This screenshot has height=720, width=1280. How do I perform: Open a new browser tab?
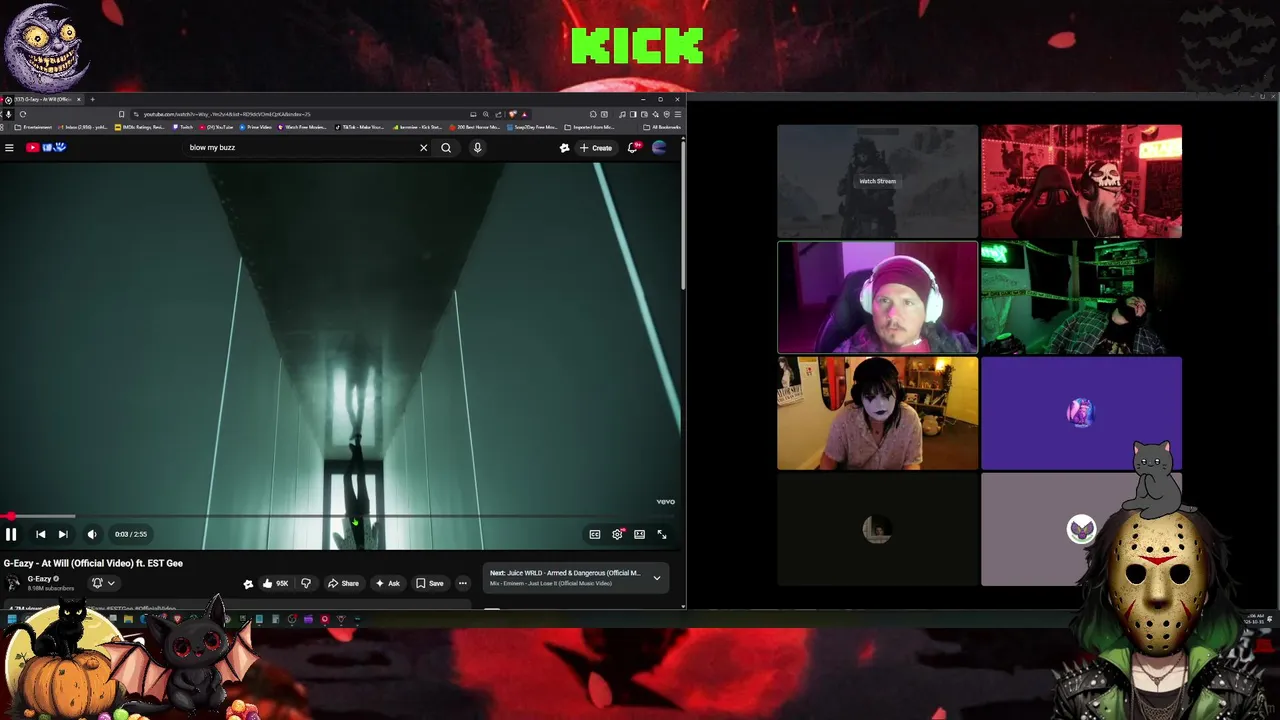coord(92,99)
